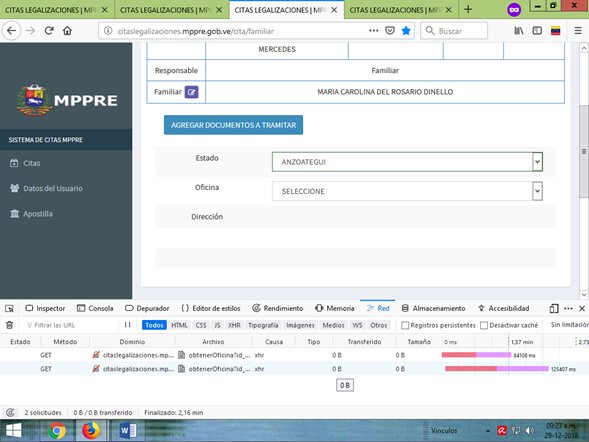Open the Depurador tab
This screenshot has width=589, height=442.
click(147, 308)
